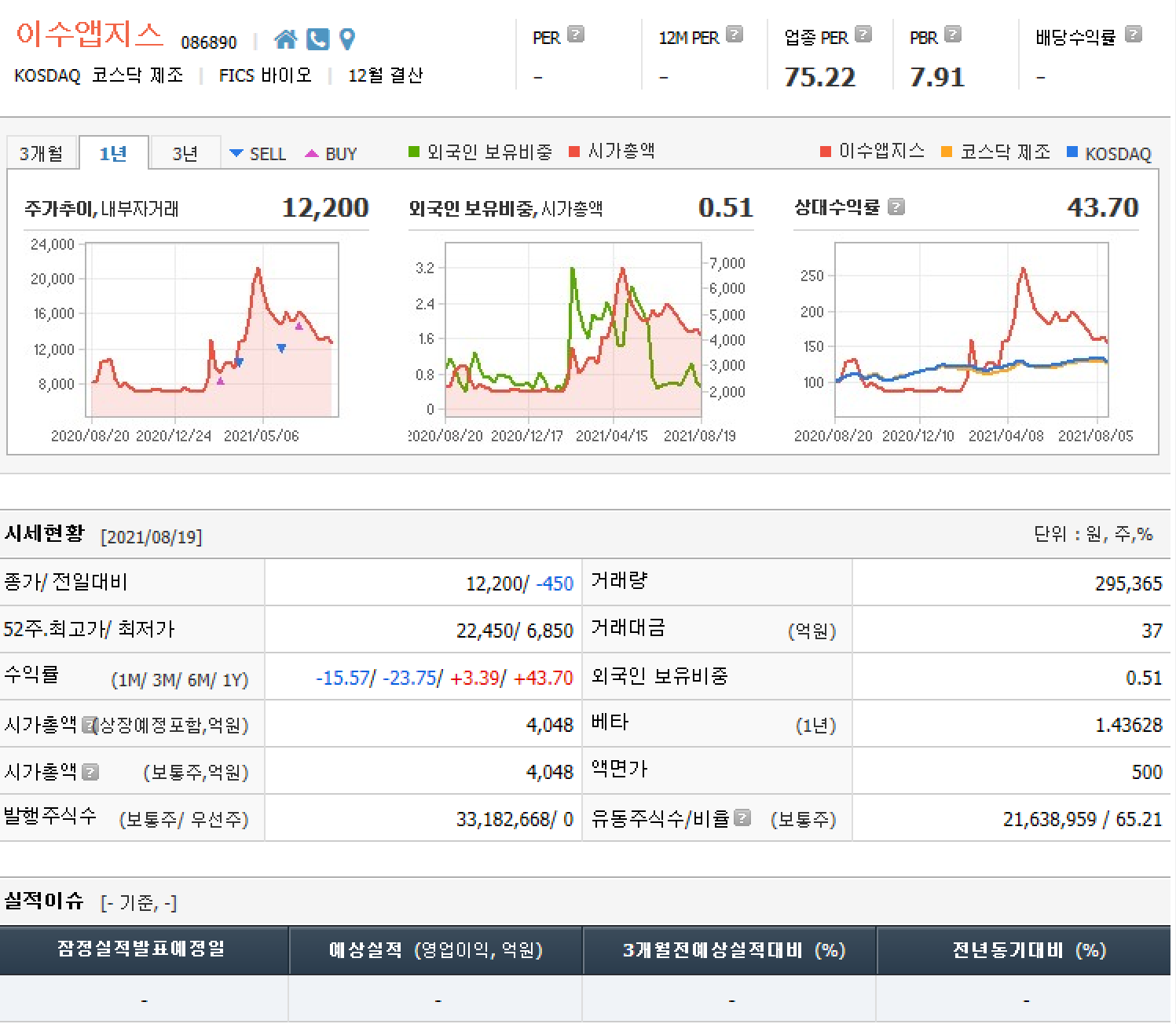Click the 잠정실적발표예정일 column header
The height and width of the screenshot is (1024, 1176).
144,950
